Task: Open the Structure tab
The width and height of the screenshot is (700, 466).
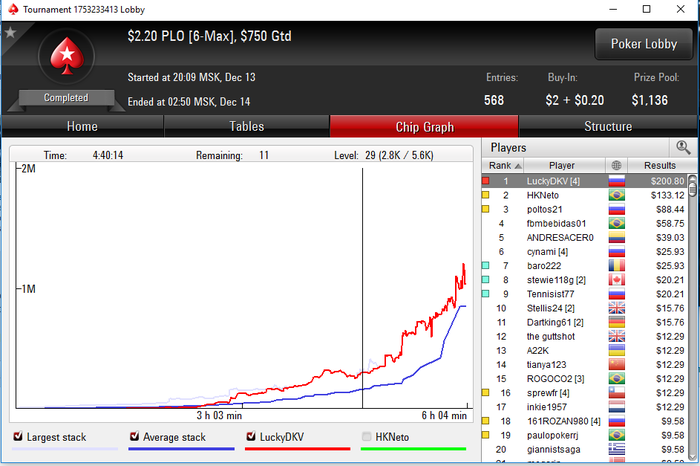Action: 608,126
